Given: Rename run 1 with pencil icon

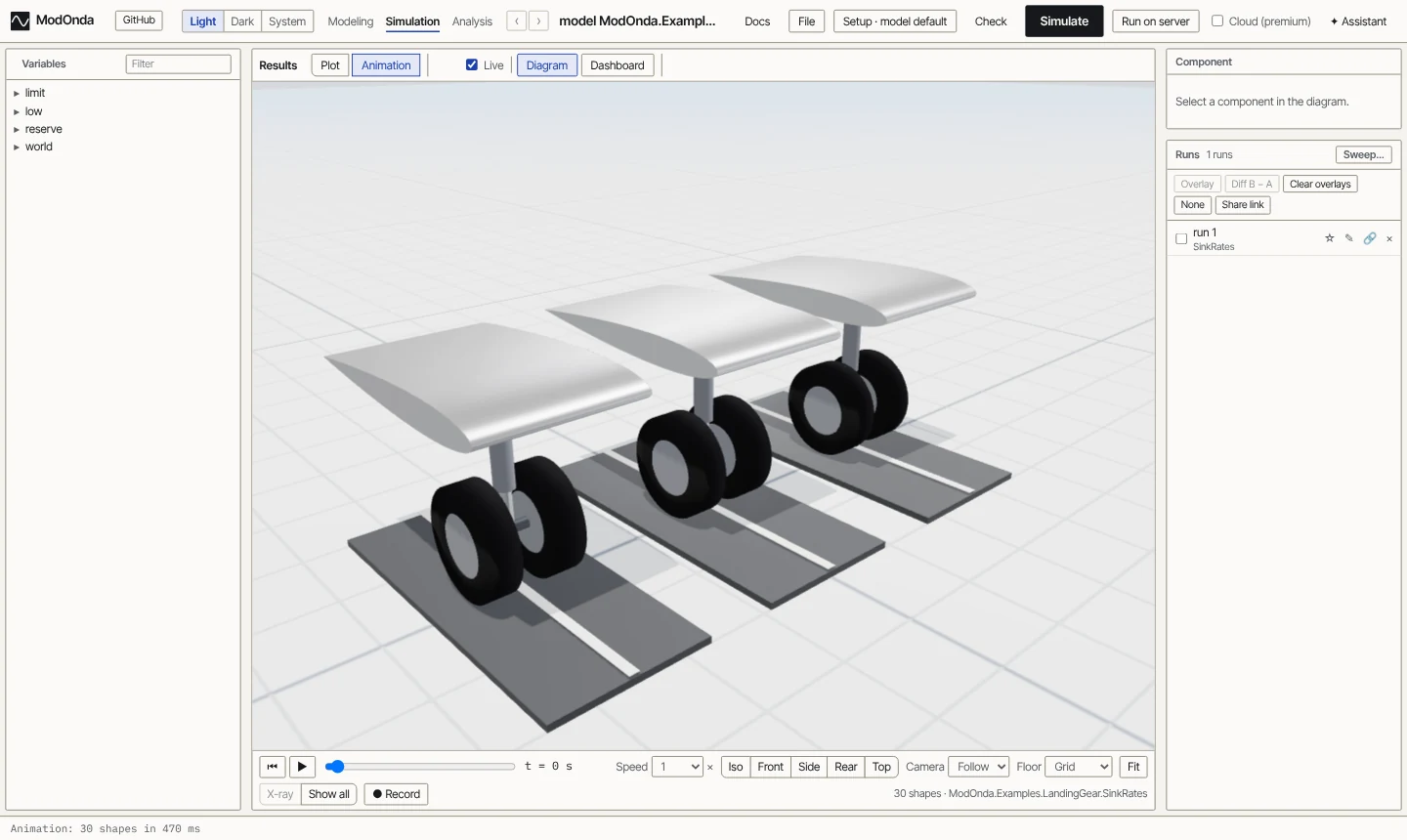Looking at the screenshot, I should [1348, 238].
